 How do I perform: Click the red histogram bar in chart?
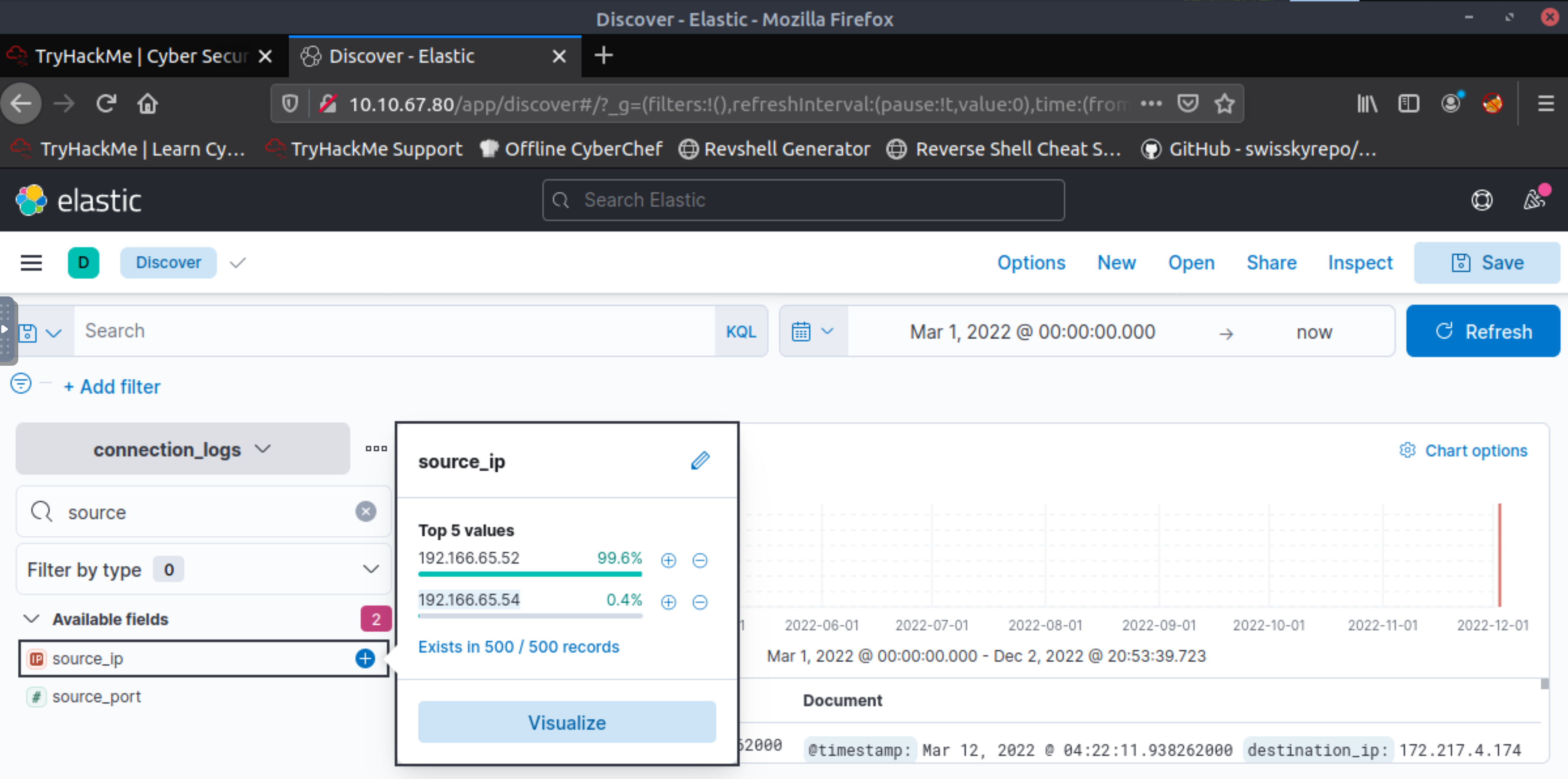(1499, 554)
